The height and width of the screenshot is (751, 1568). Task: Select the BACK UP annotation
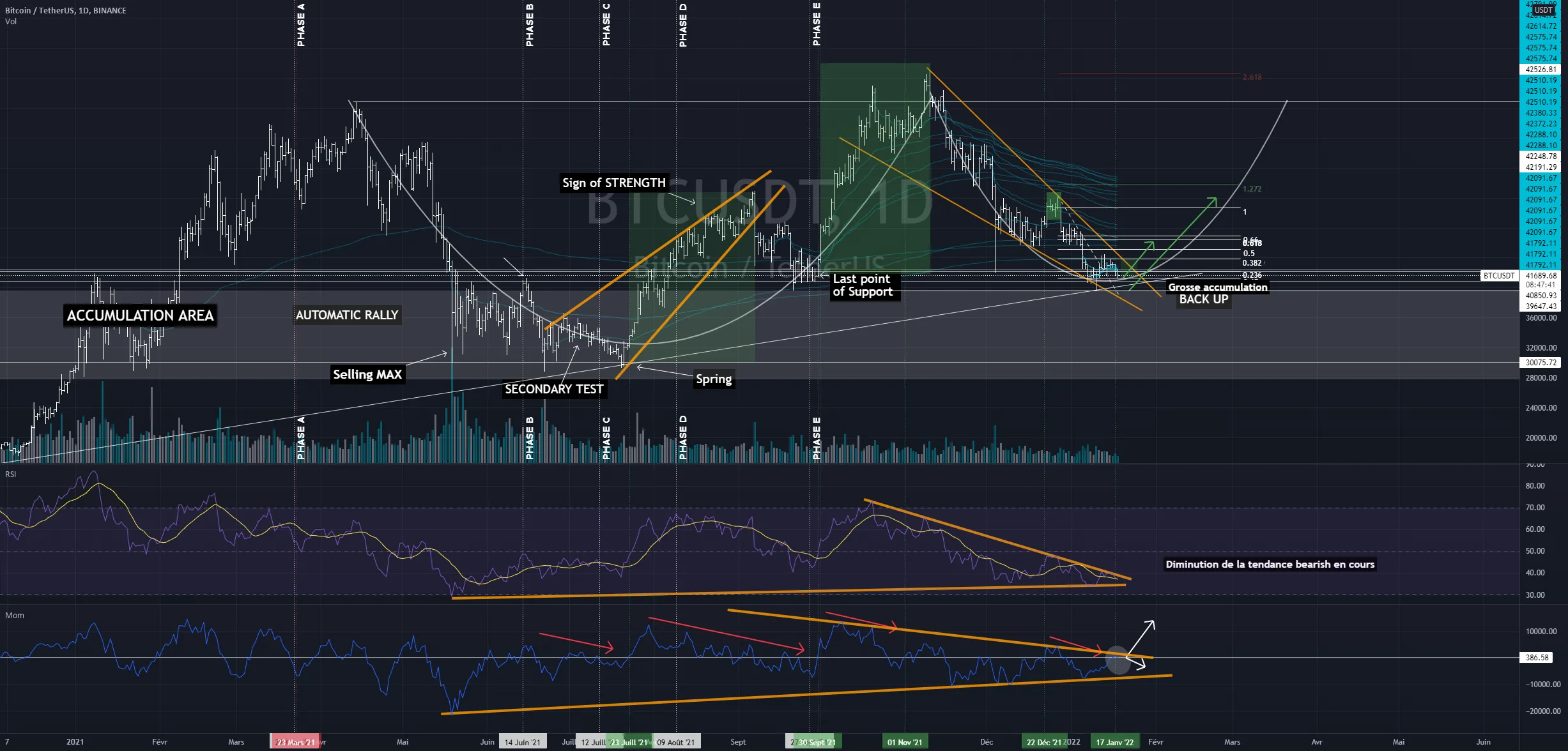(x=1204, y=300)
